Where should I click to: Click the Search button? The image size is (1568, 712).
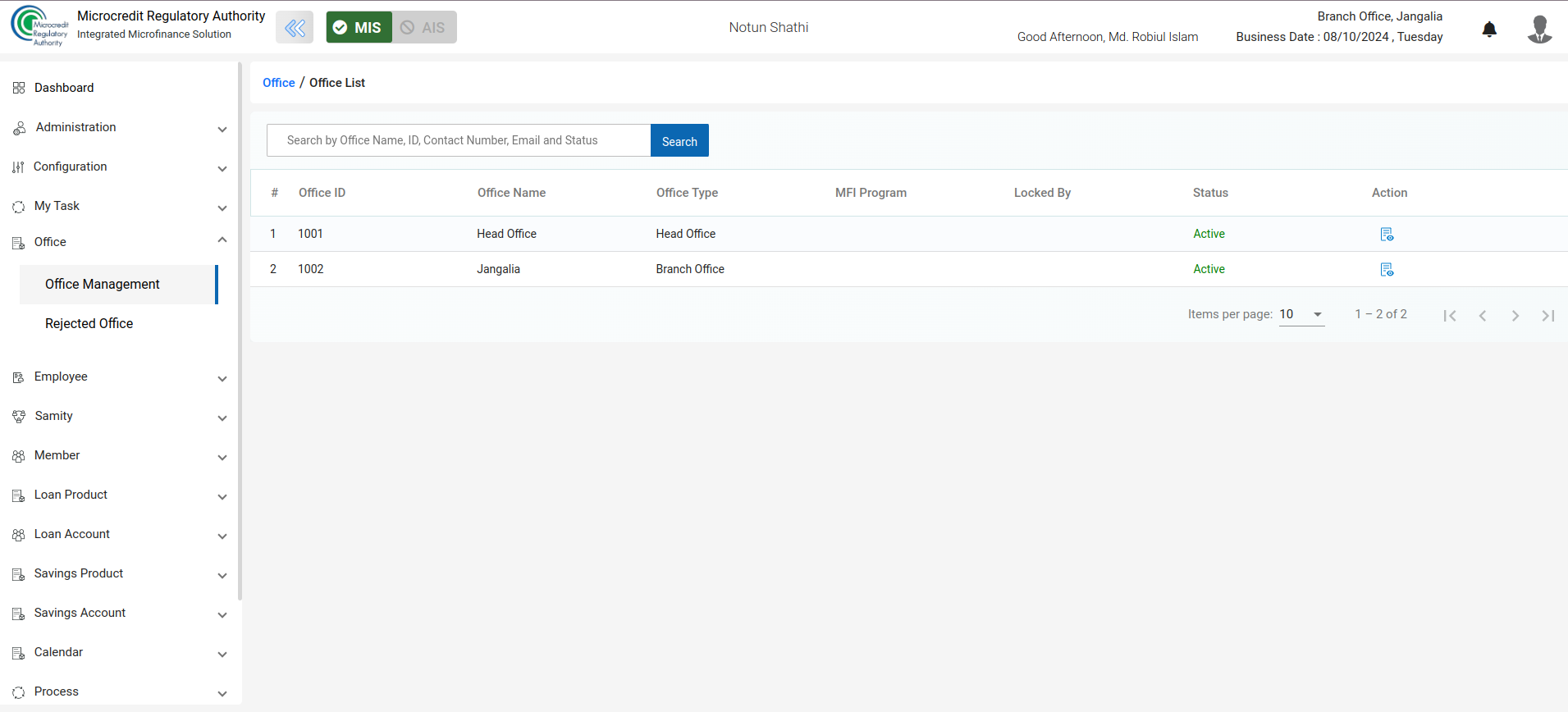point(679,140)
